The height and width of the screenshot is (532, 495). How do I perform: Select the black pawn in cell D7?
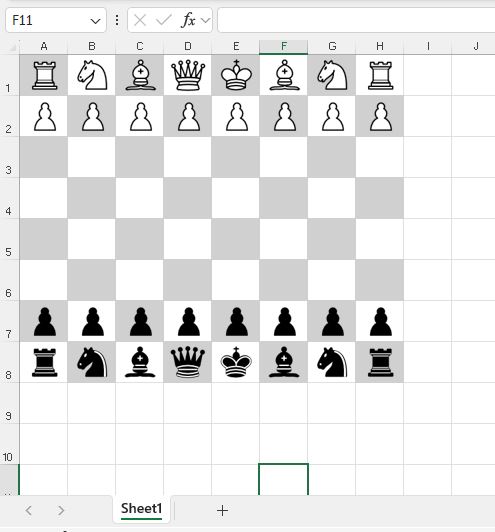[189, 322]
